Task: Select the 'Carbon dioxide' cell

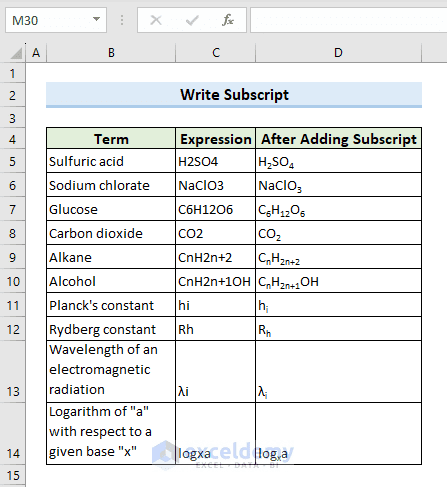Action: pos(111,233)
